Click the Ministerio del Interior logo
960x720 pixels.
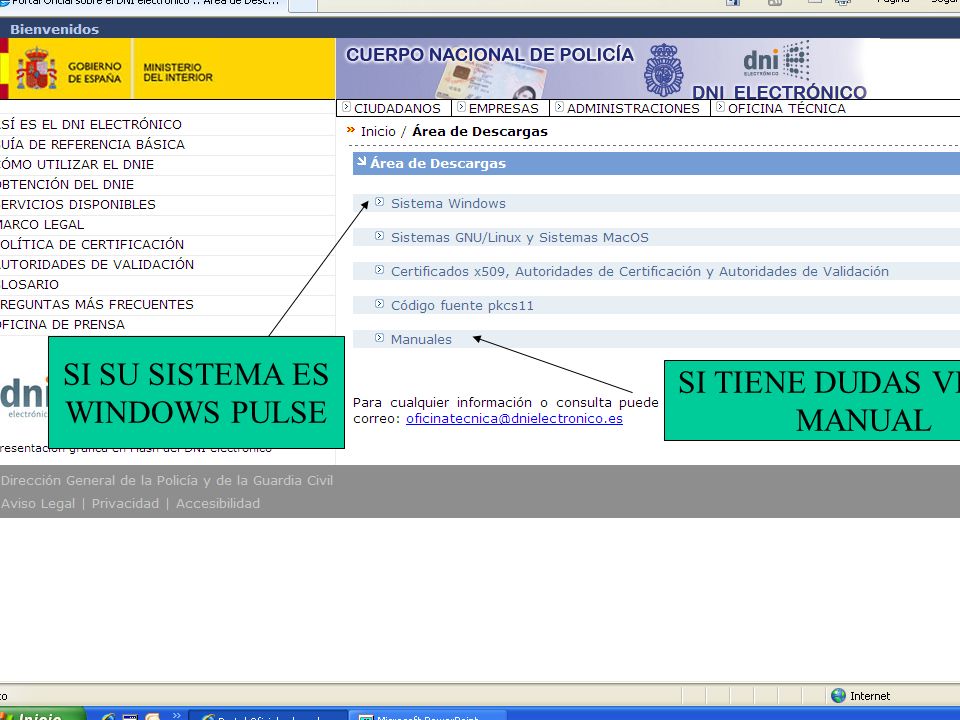(x=178, y=72)
